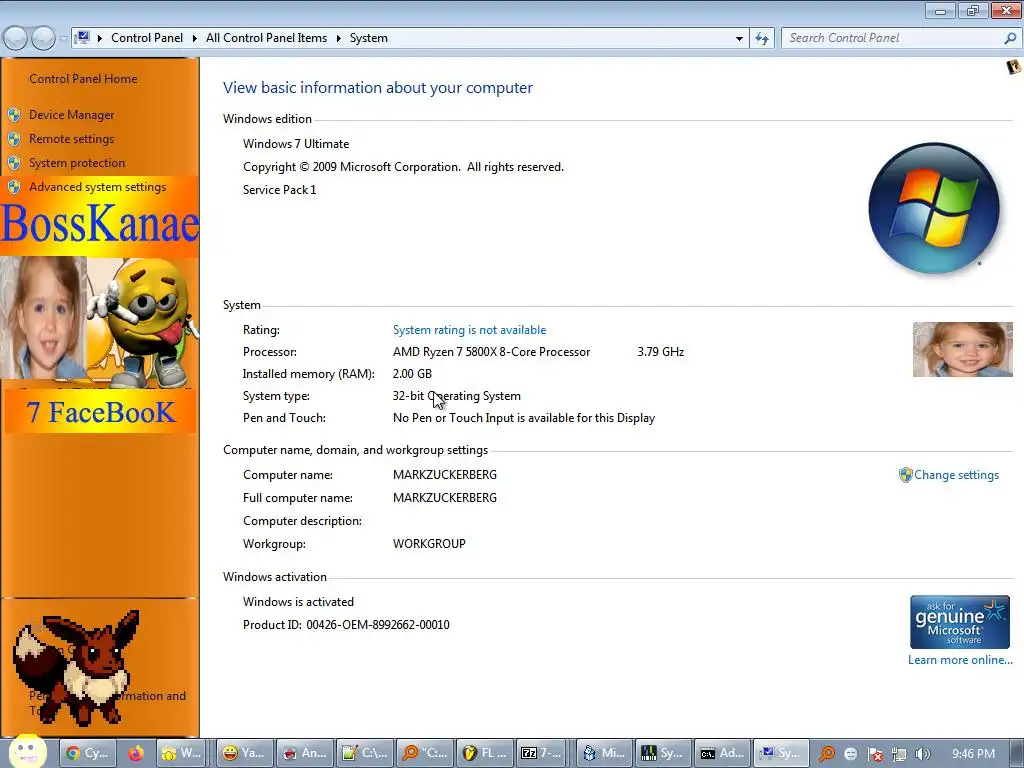
Task: Switch to the command prompt 'Ad...' taskbar button
Action: (722, 754)
